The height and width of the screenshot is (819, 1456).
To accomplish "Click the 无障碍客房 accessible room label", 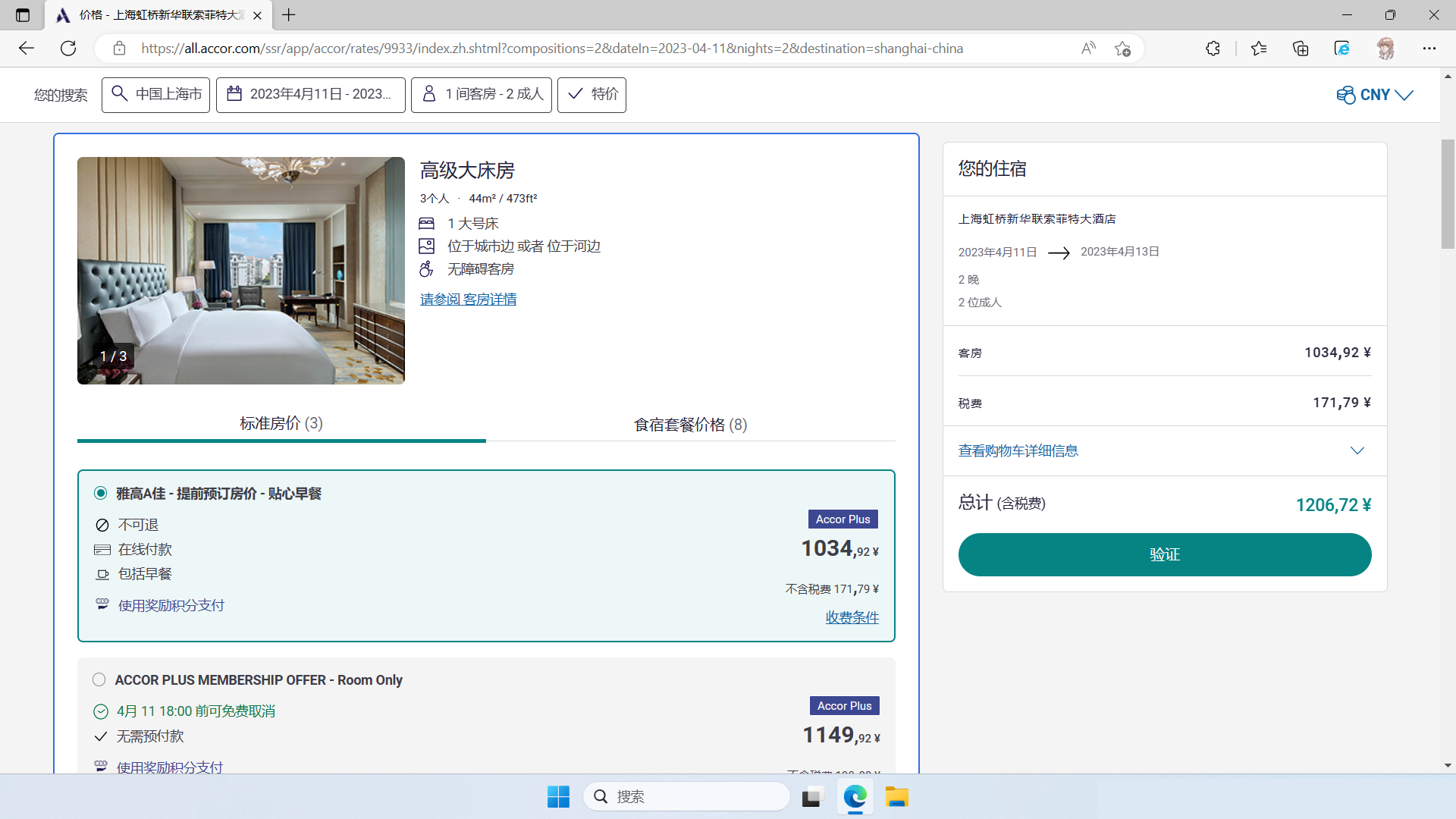I will [x=481, y=269].
